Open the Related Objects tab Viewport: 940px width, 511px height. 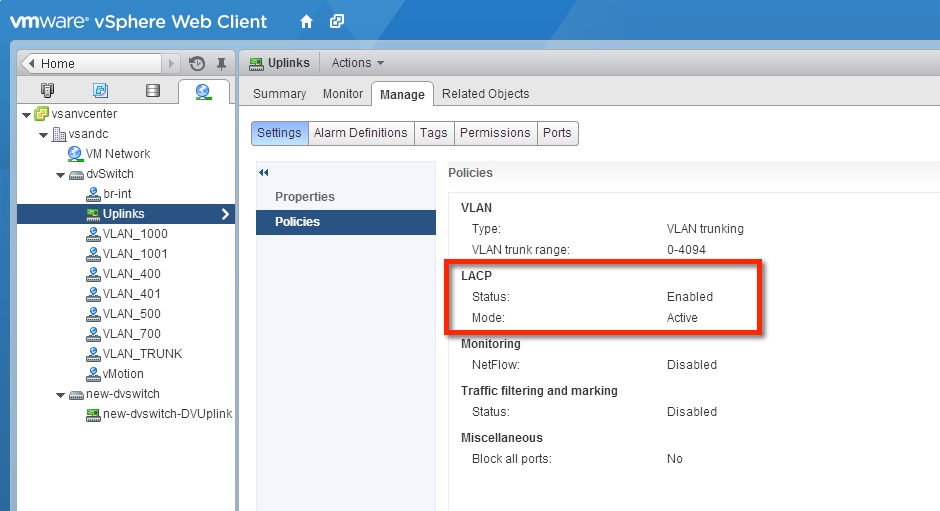486,94
